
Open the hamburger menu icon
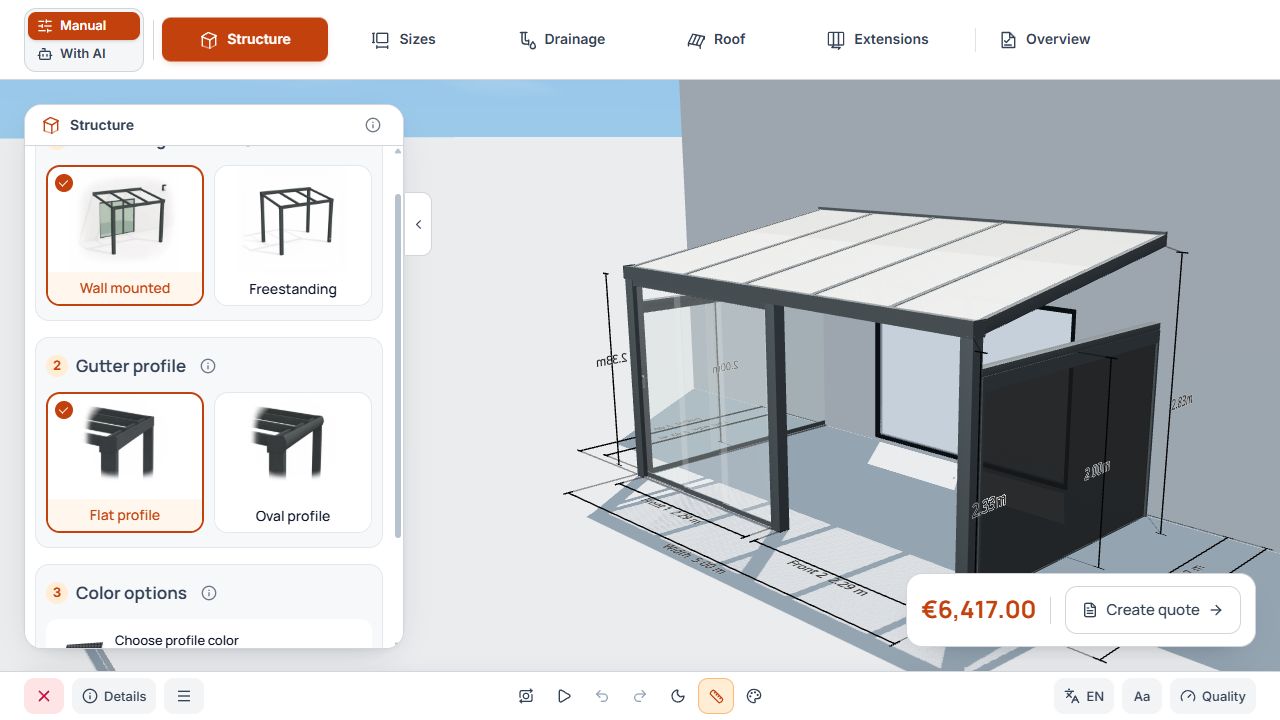(184, 696)
